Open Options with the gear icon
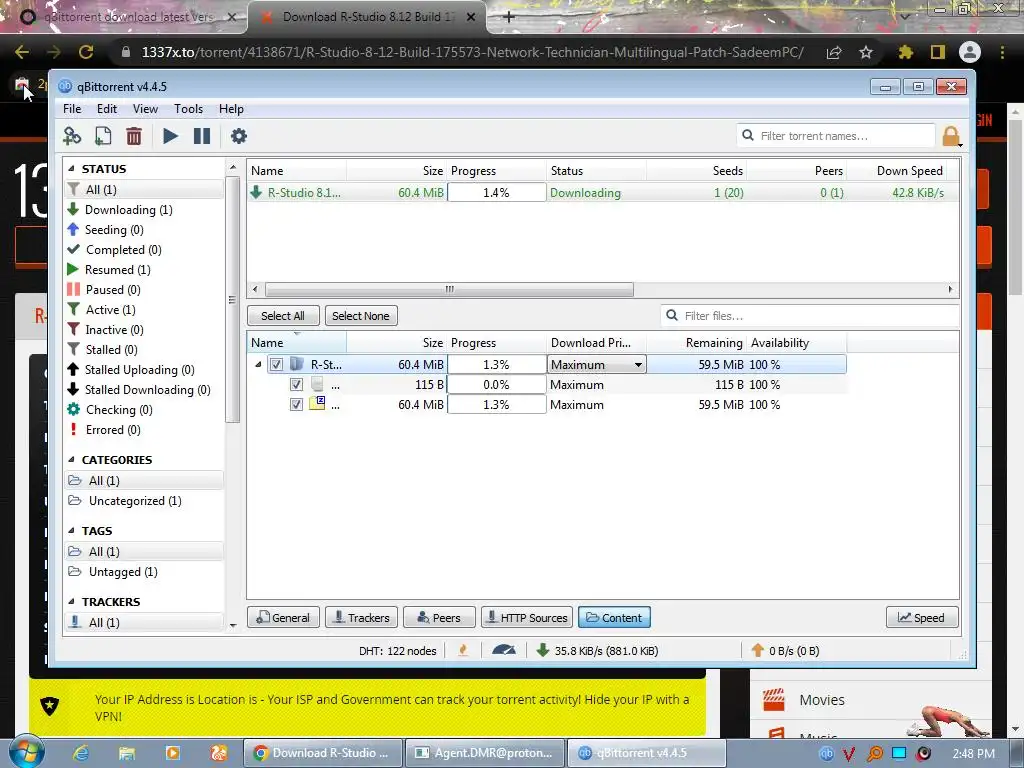 click(239, 136)
